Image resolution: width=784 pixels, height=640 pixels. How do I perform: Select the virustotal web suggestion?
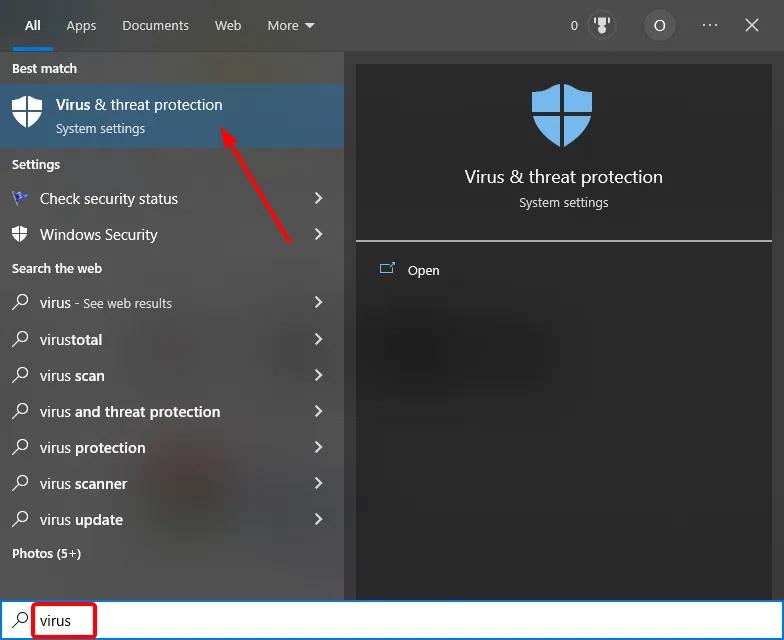tap(172, 340)
